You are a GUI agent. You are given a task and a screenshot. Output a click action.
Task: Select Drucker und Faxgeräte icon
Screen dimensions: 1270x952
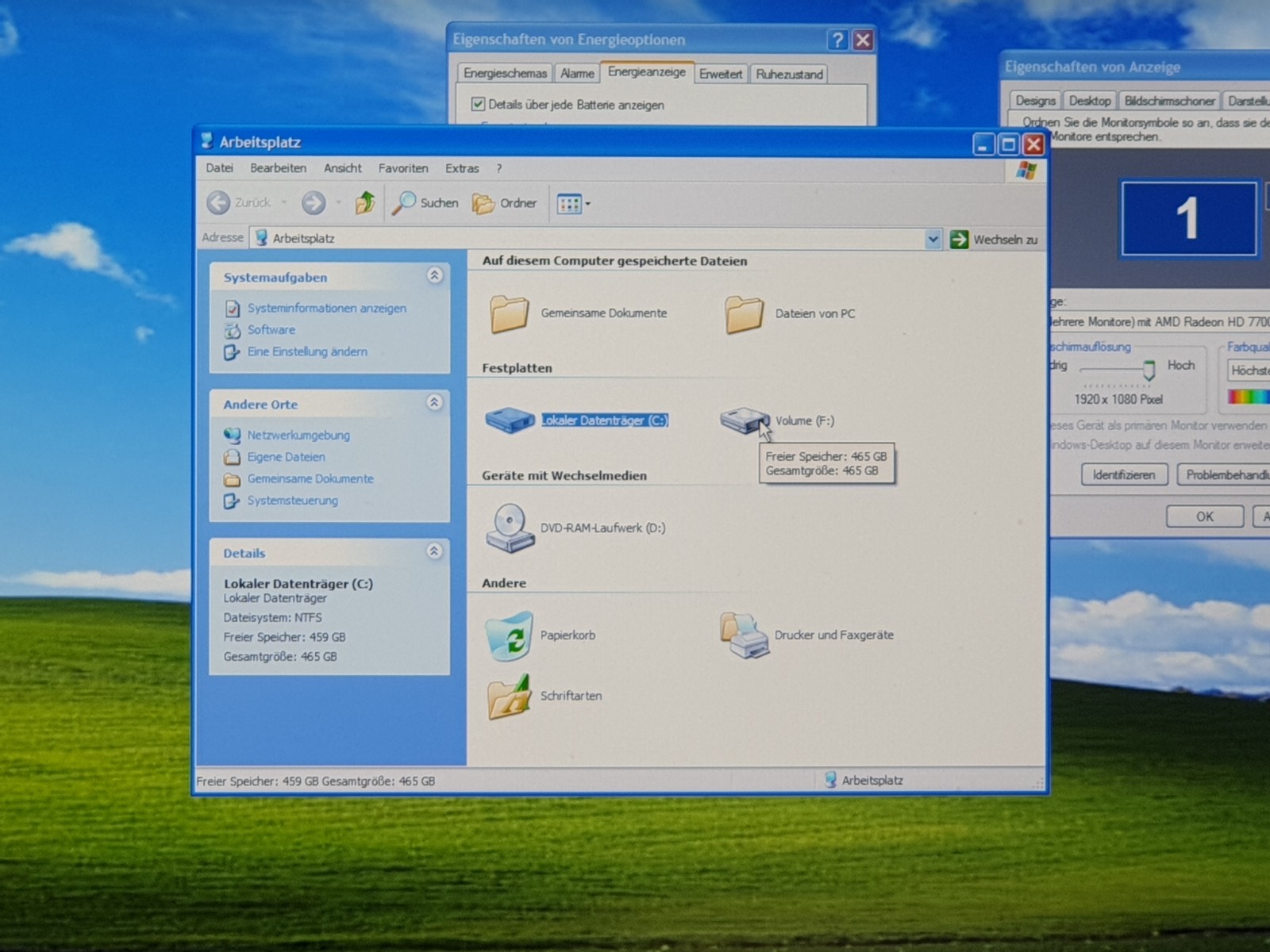tap(745, 635)
